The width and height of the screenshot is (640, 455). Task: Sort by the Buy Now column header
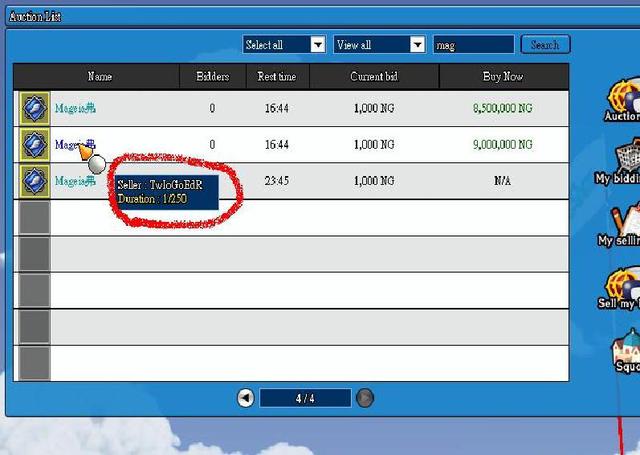504,77
